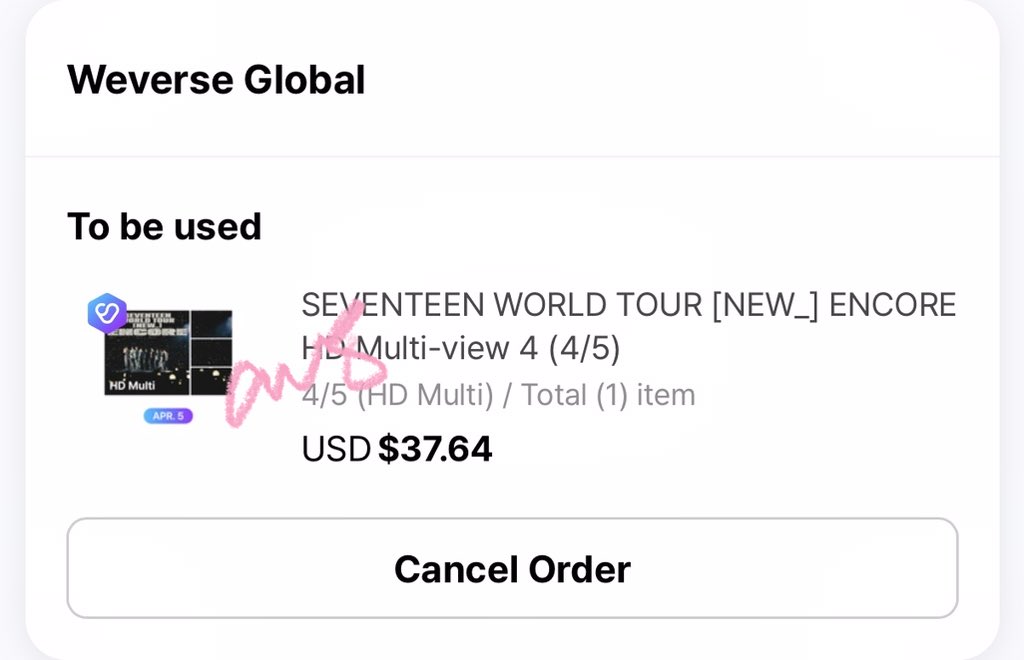Image resolution: width=1024 pixels, height=660 pixels.
Task: Click the group photo in thumbnail
Action: pyautogui.click(x=147, y=360)
